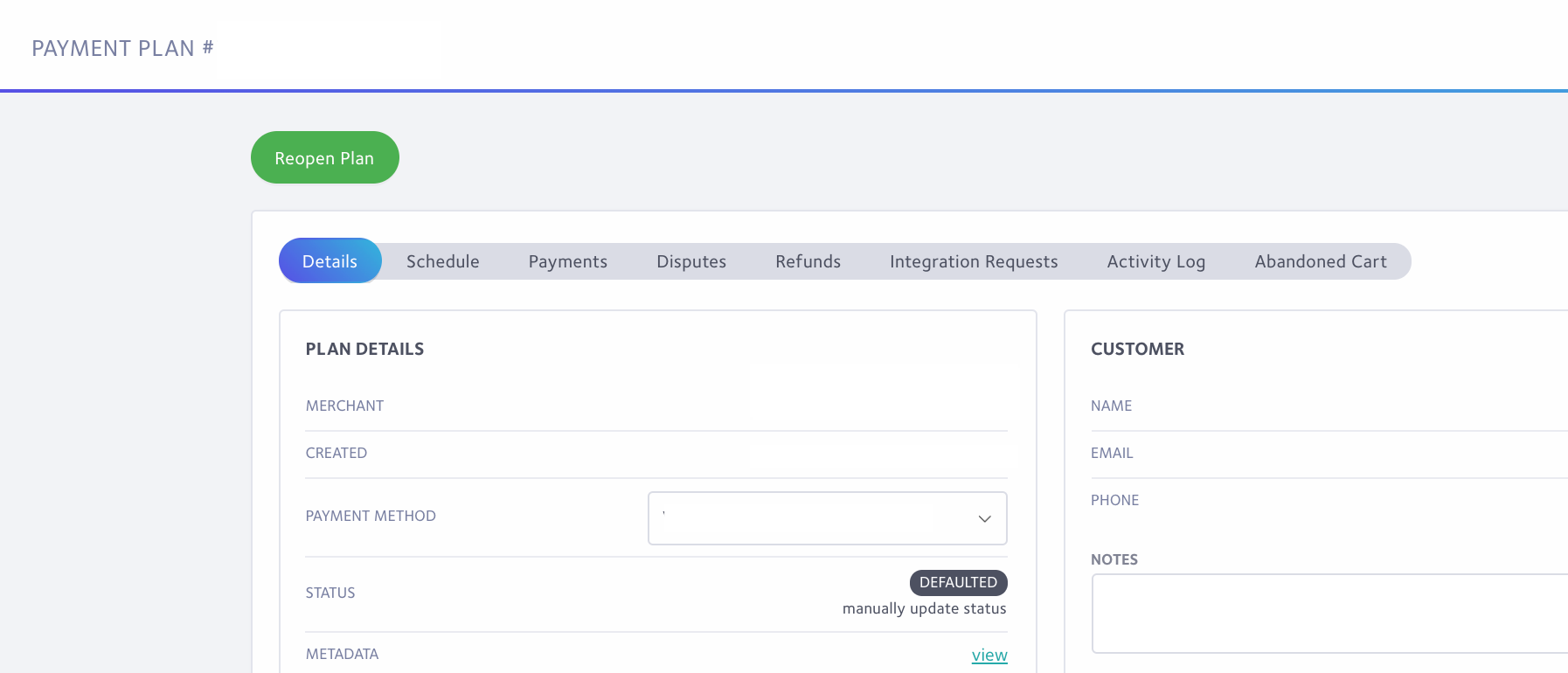Click the PLAN DETAILS heading
This screenshot has height=673, width=1568.
[364, 349]
